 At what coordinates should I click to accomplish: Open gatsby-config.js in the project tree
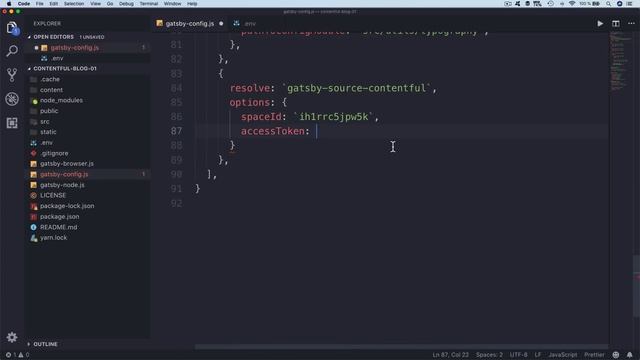(x=64, y=174)
